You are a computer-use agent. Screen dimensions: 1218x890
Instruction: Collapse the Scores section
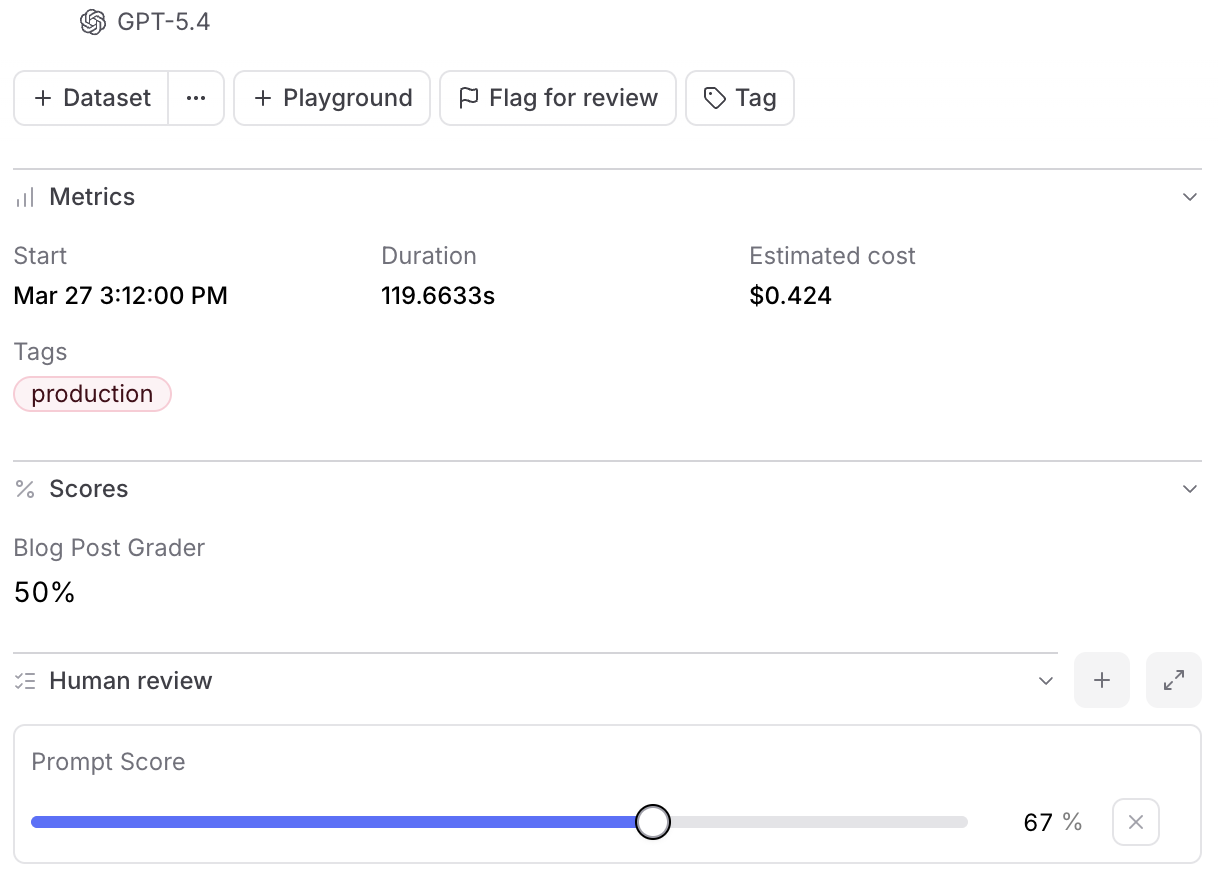(1189, 489)
